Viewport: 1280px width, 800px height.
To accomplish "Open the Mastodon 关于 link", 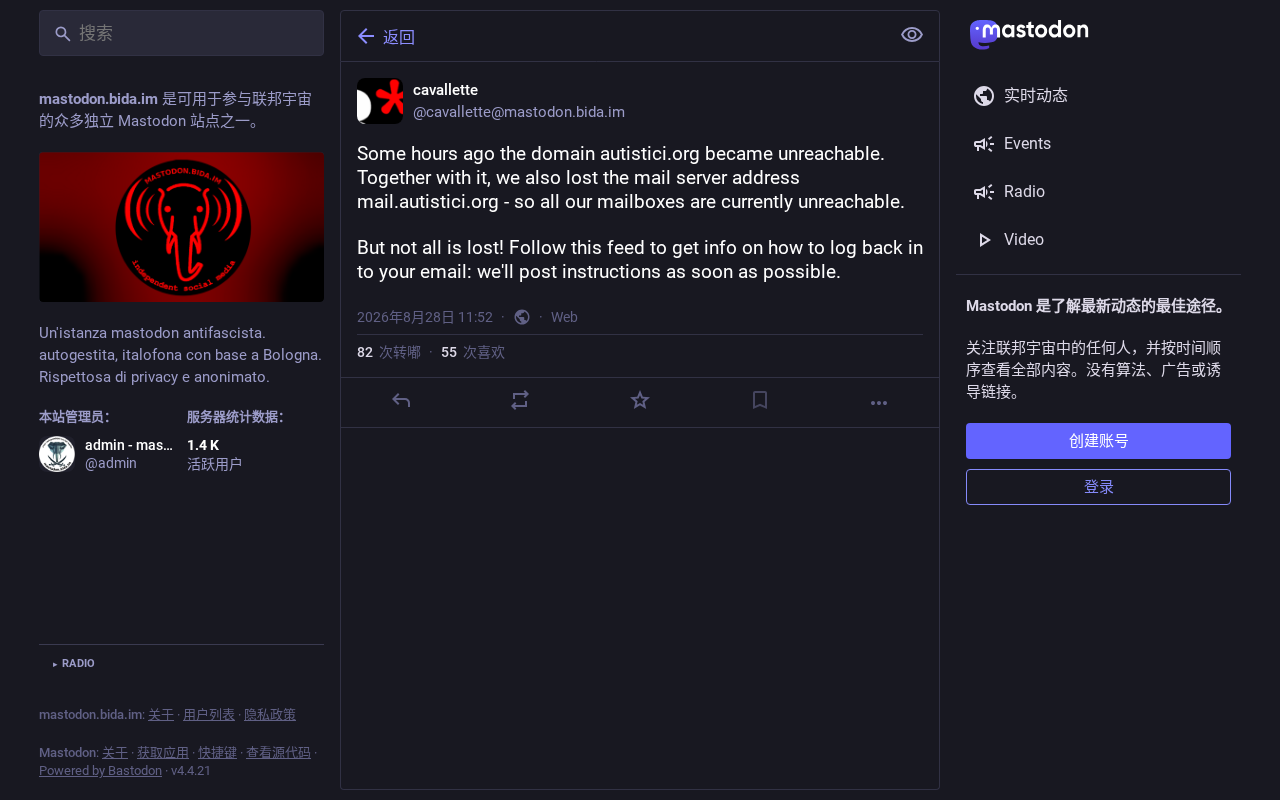I will pos(115,752).
